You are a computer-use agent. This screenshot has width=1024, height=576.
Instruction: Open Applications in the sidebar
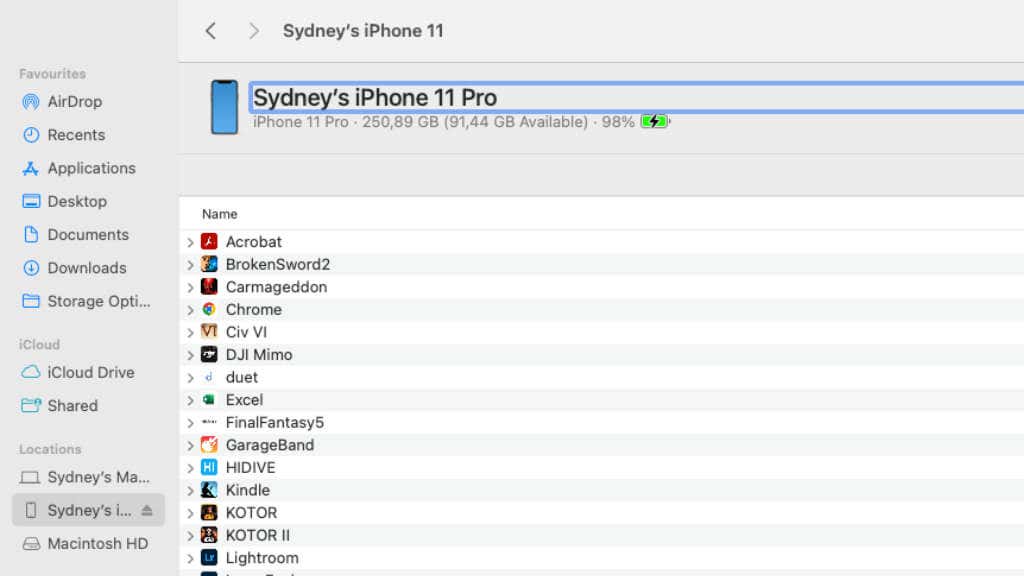(91, 168)
